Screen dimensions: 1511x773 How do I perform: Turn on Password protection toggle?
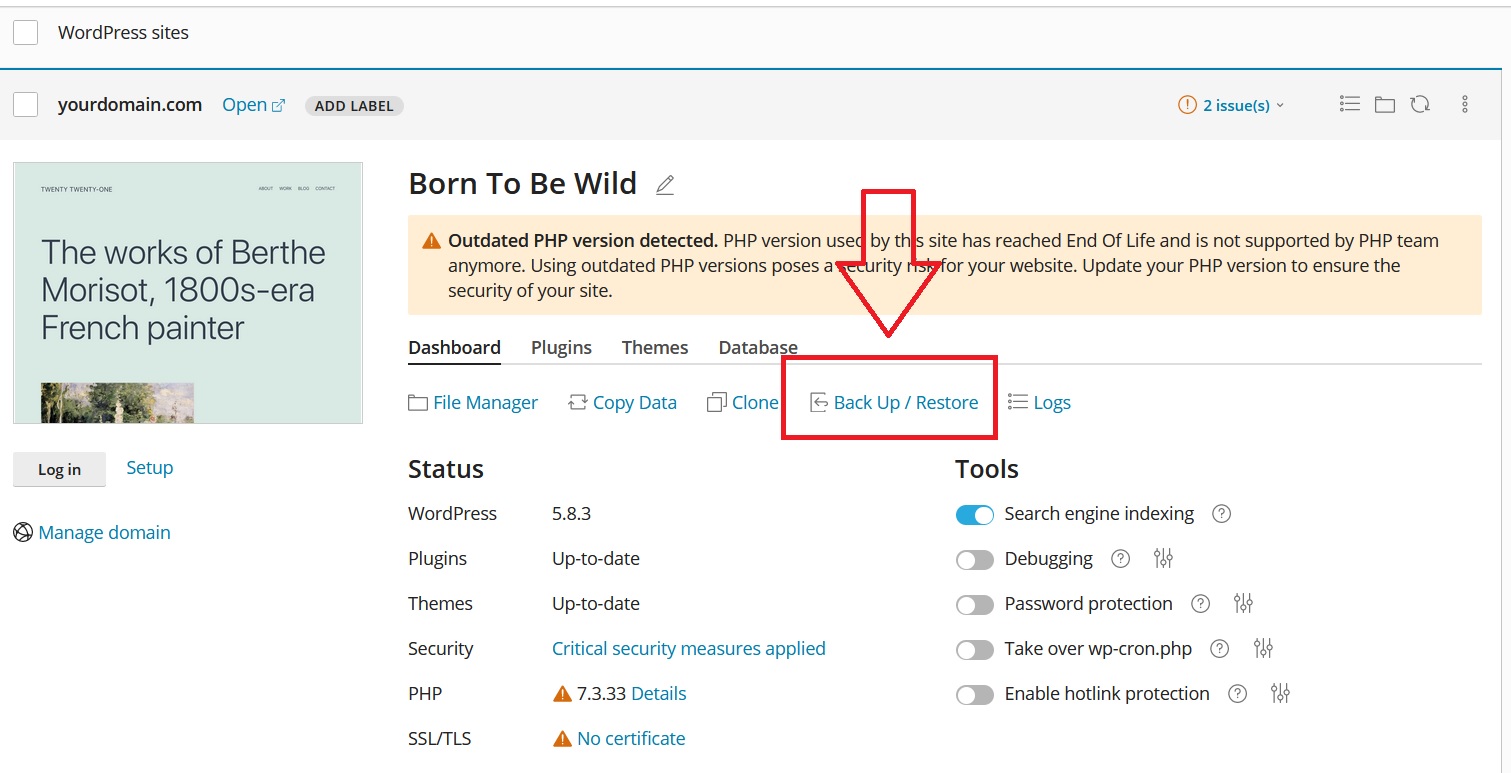click(x=975, y=604)
